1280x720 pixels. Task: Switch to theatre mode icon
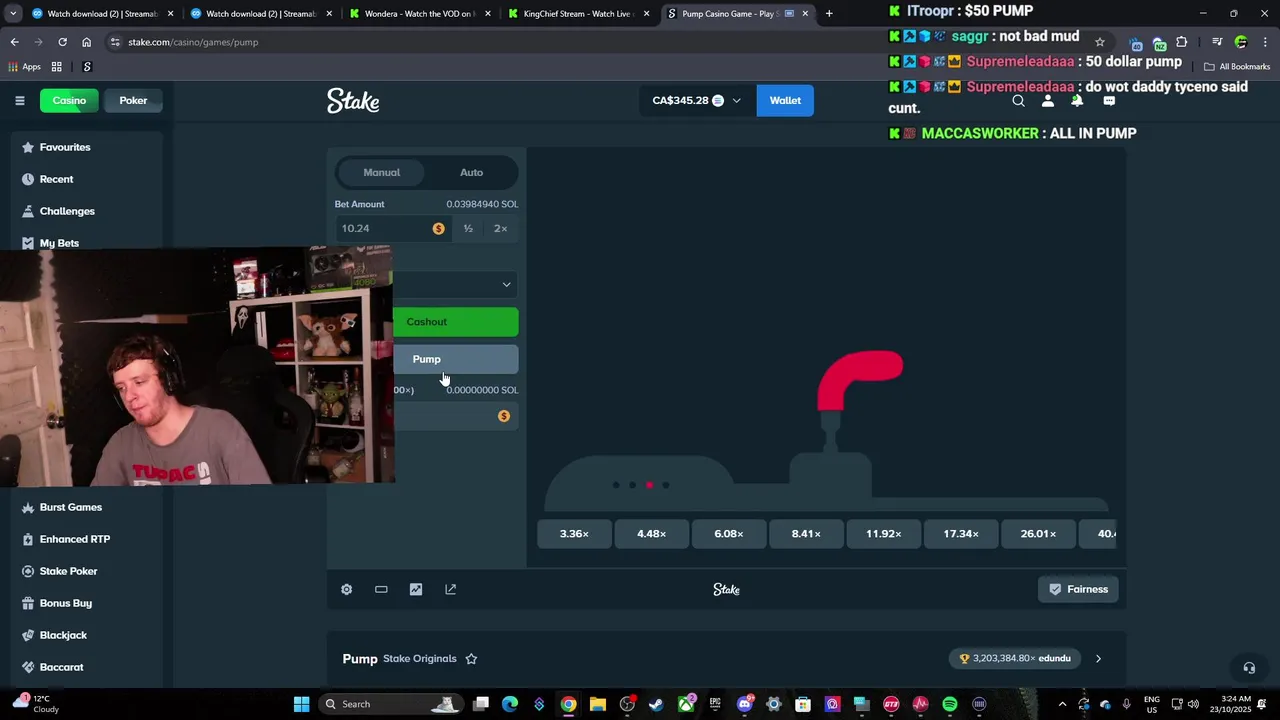point(381,589)
